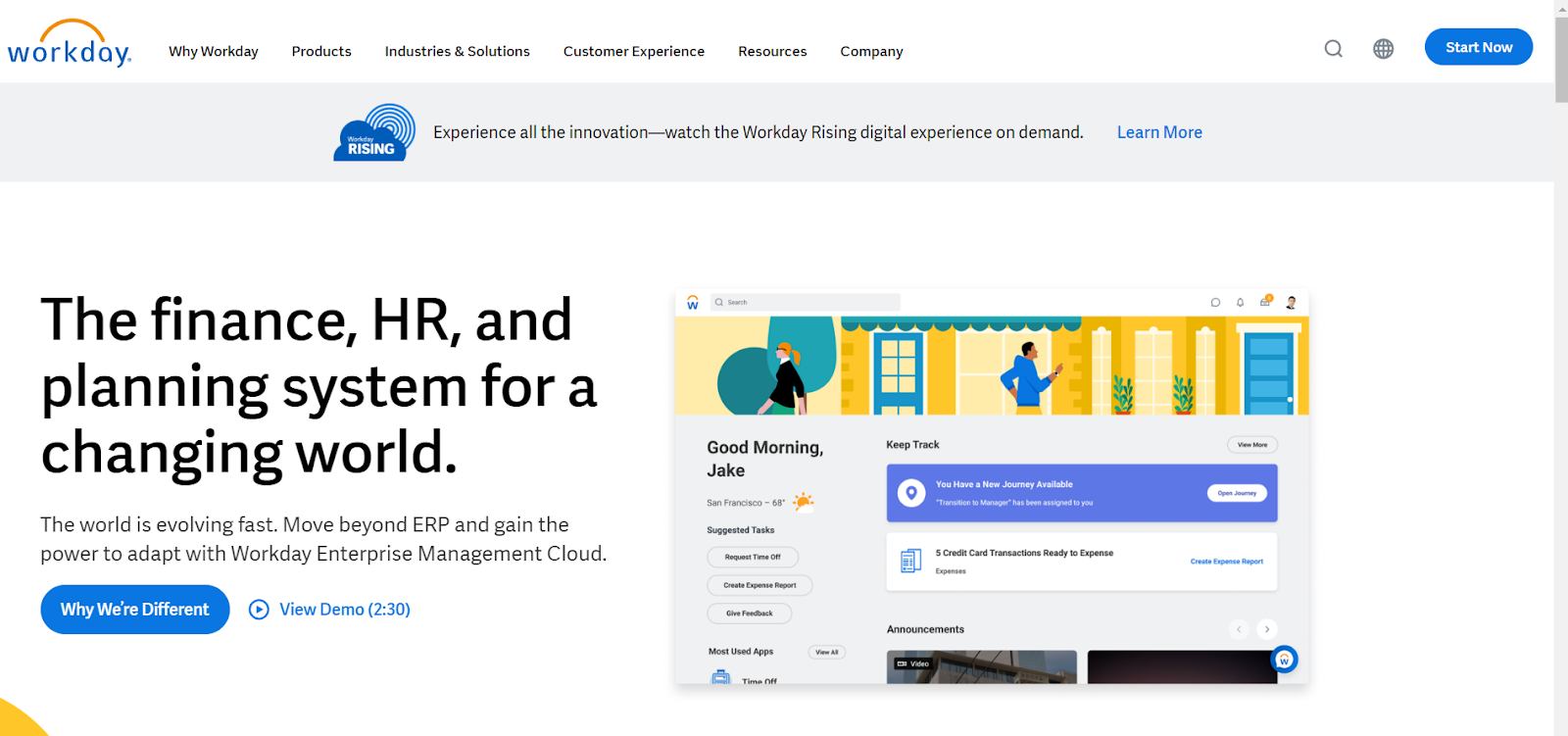This screenshot has width=1568, height=736.
Task: Open the Industries & Solutions menu
Action: click(x=458, y=51)
